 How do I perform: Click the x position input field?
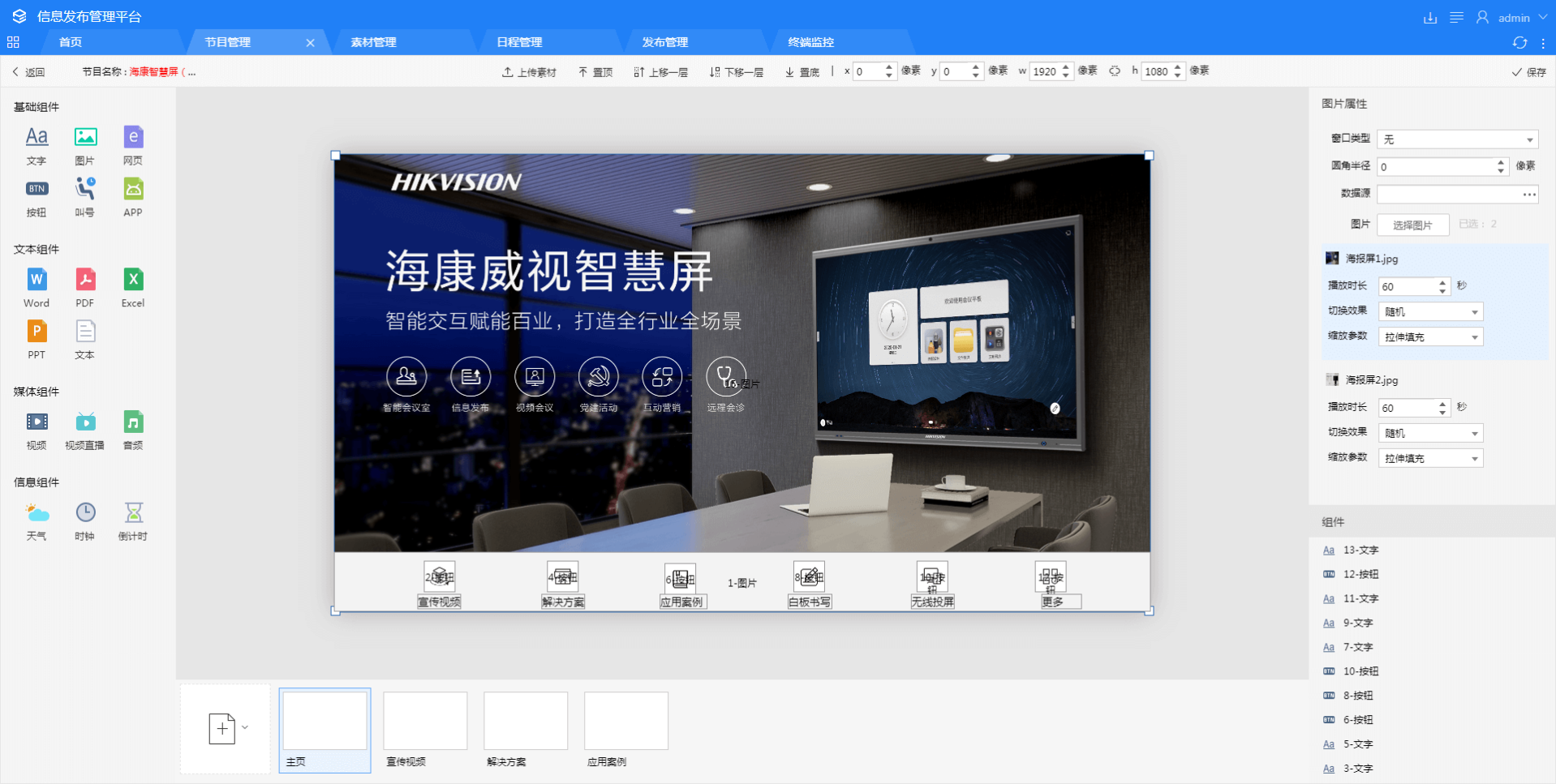tap(868, 71)
